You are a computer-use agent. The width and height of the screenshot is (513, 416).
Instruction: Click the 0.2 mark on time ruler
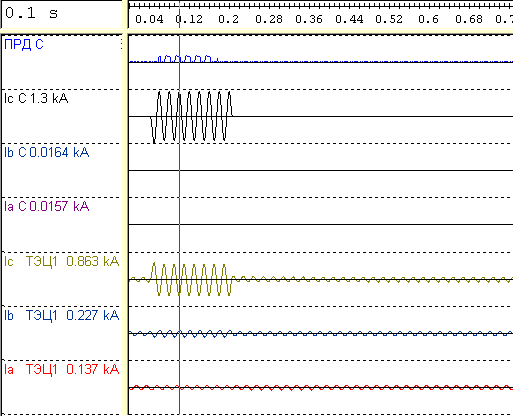click(229, 19)
